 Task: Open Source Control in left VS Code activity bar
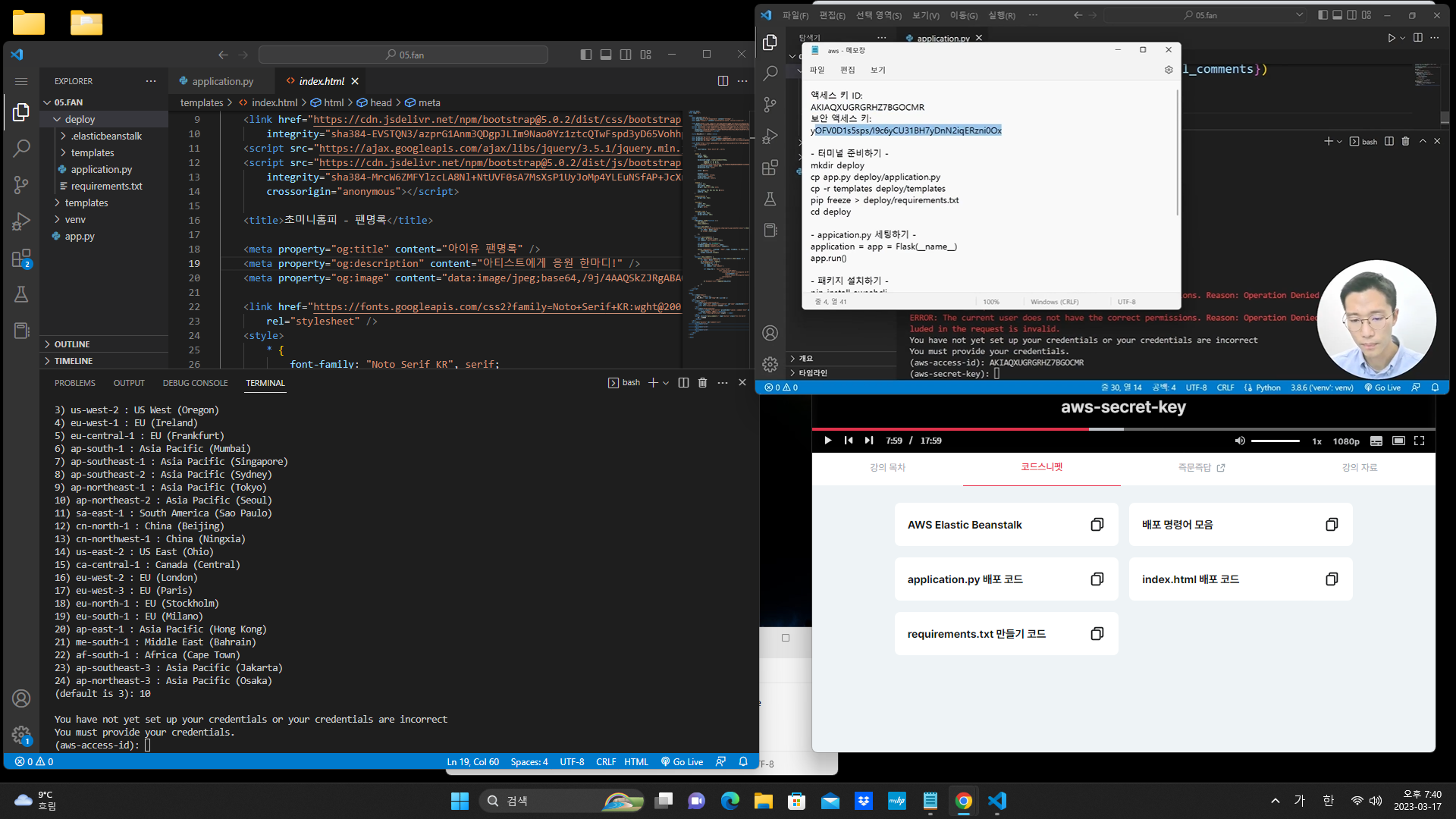[21, 184]
